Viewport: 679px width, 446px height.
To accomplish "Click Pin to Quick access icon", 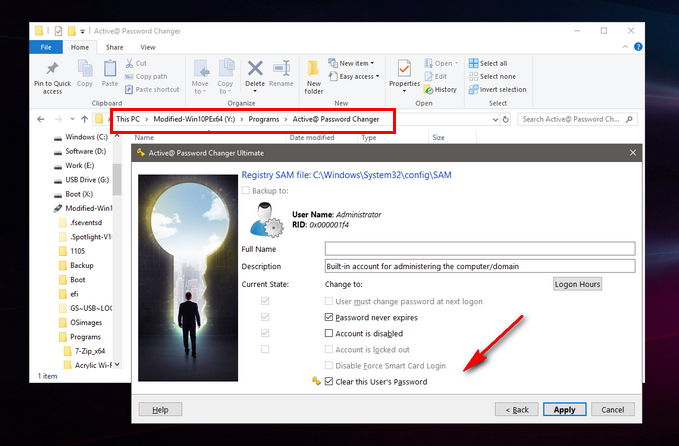I will click(52, 68).
